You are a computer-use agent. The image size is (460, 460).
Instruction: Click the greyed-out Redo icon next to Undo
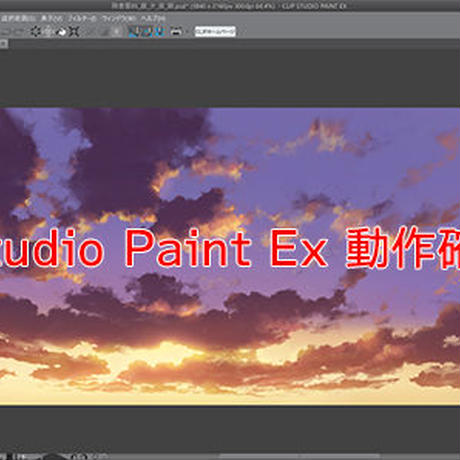(x=19, y=32)
